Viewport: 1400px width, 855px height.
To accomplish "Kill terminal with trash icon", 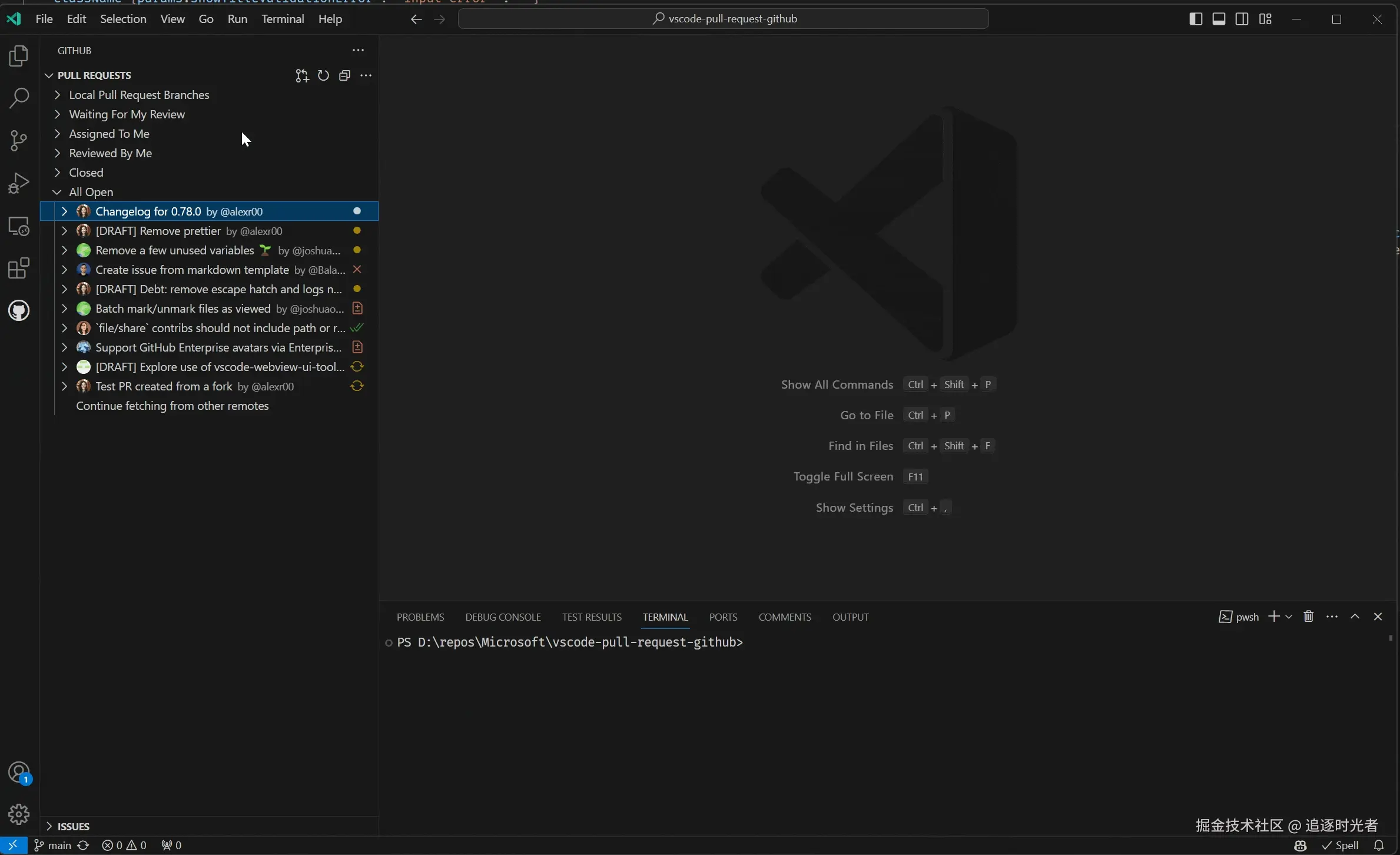I will point(1308,617).
